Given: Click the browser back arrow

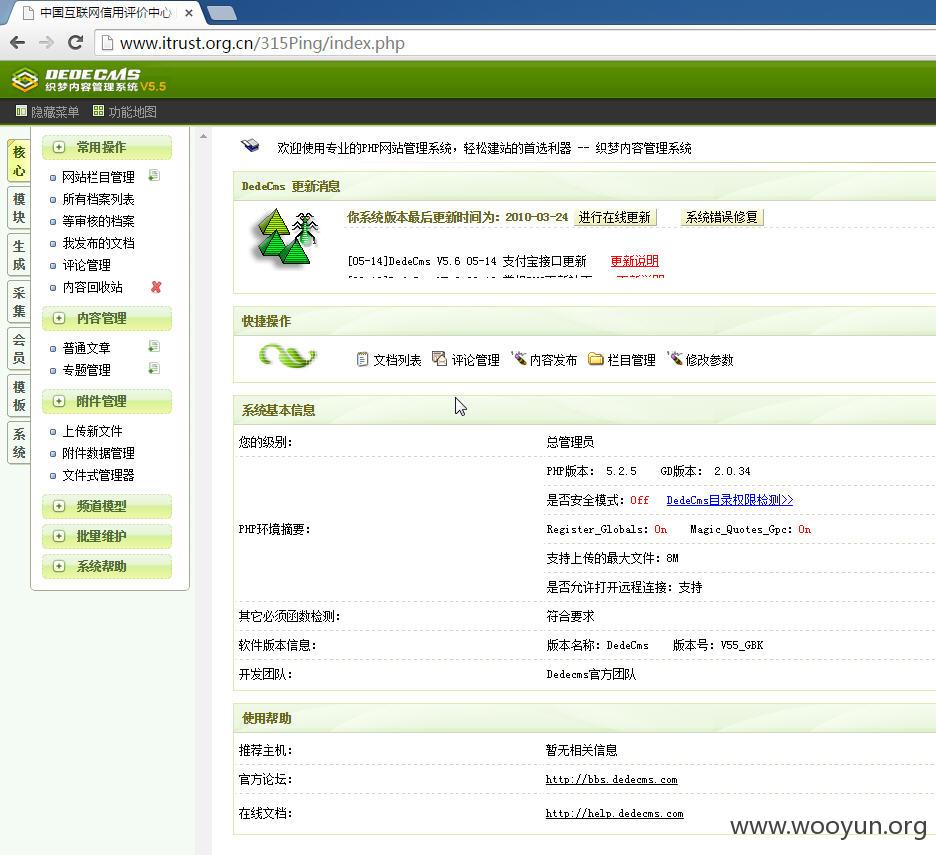Looking at the screenshot, I should pyautogui.click(x=18, y=42).
